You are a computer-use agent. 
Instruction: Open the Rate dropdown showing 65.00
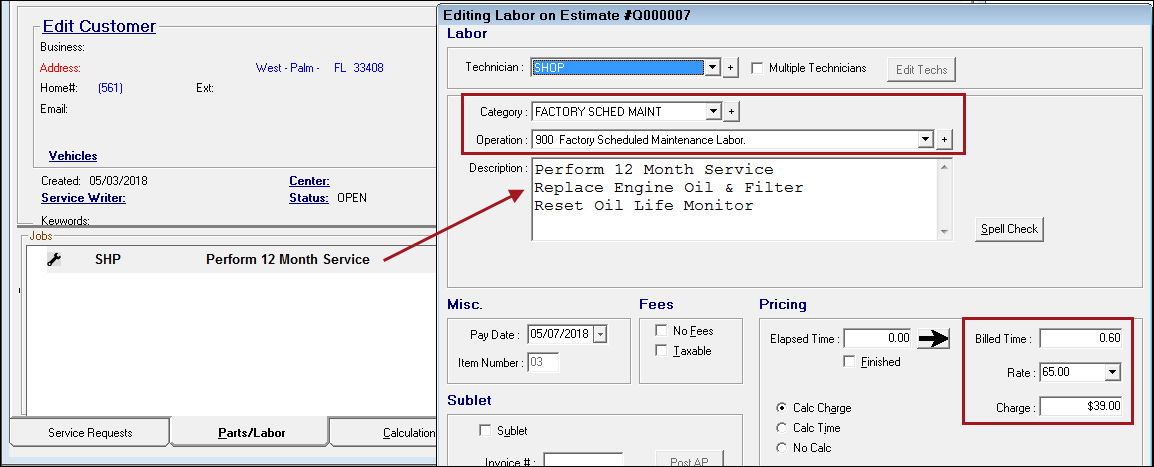[x=1112, y=372]
